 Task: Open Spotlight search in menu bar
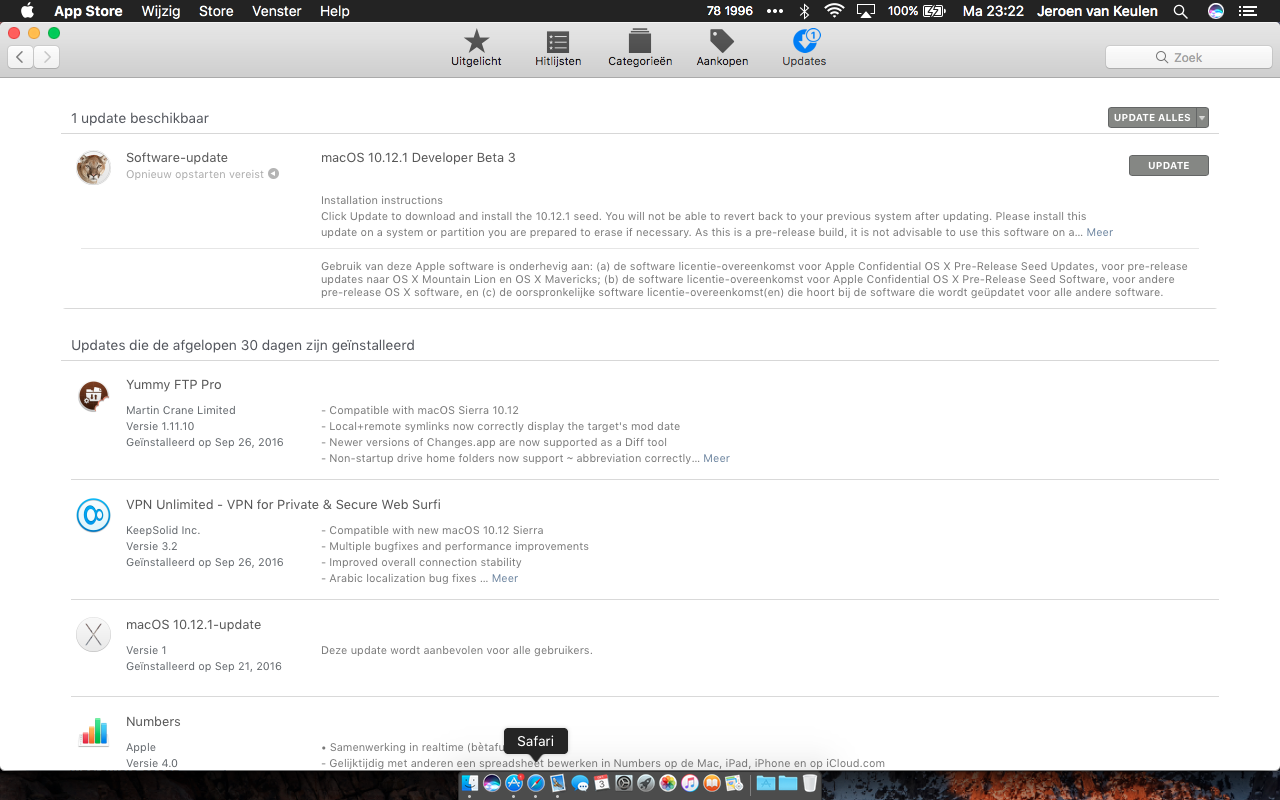[1181, 11]
